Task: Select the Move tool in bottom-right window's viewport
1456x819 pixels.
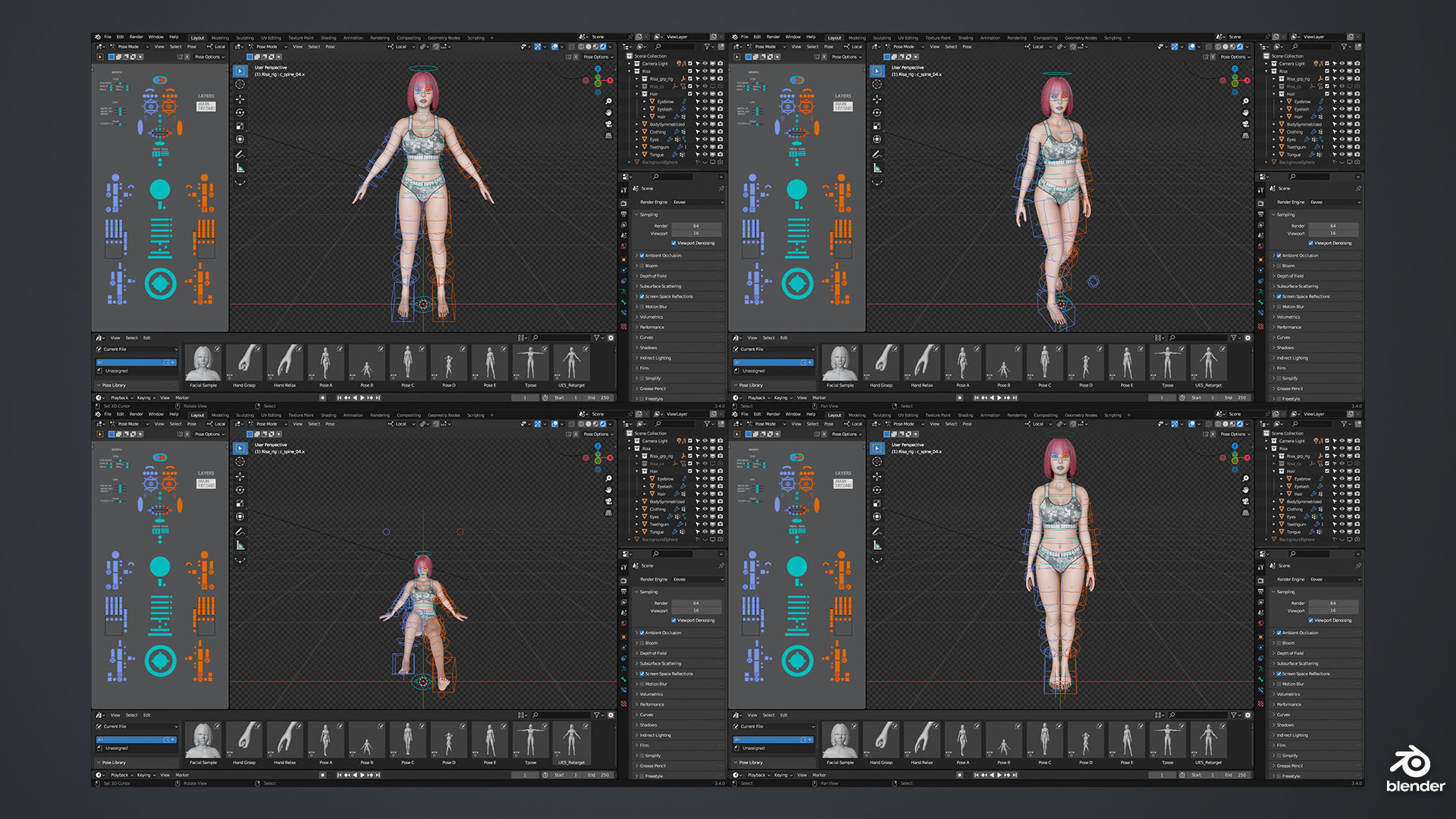Action: pos(877,476)
